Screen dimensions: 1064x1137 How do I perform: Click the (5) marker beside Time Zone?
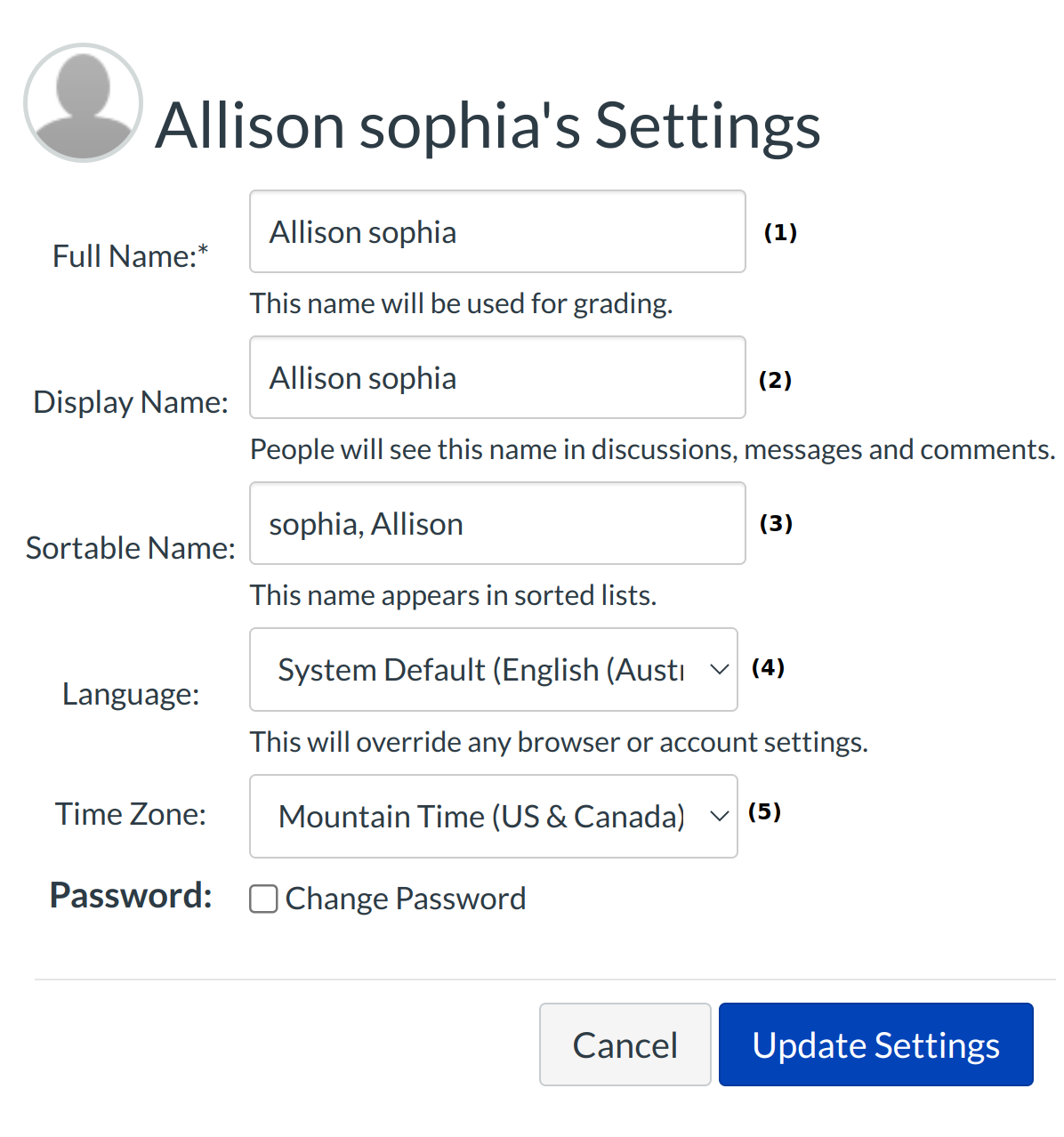tap(764, 811)
